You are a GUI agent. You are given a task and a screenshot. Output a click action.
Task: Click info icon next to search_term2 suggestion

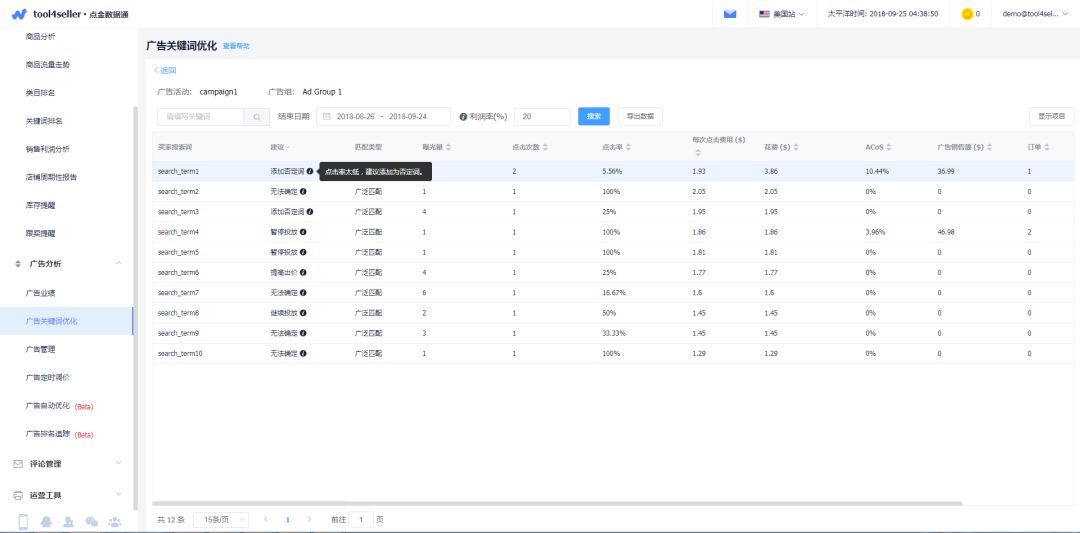point(303,191)
